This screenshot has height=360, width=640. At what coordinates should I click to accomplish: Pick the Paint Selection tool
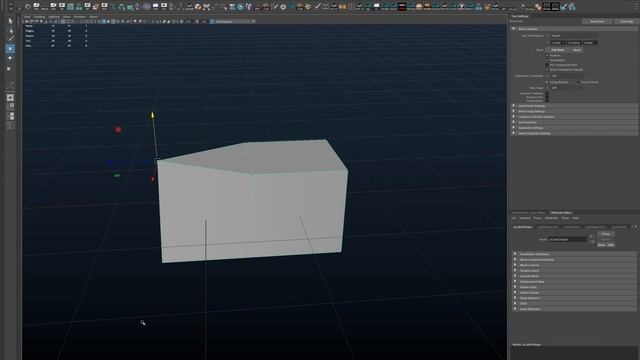tap(11, 39)
